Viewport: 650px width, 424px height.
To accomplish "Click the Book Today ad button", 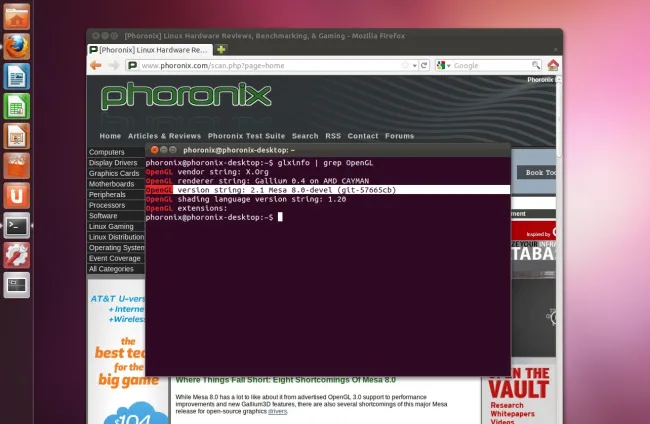I will pyautogui.click(x=537, y=172).
